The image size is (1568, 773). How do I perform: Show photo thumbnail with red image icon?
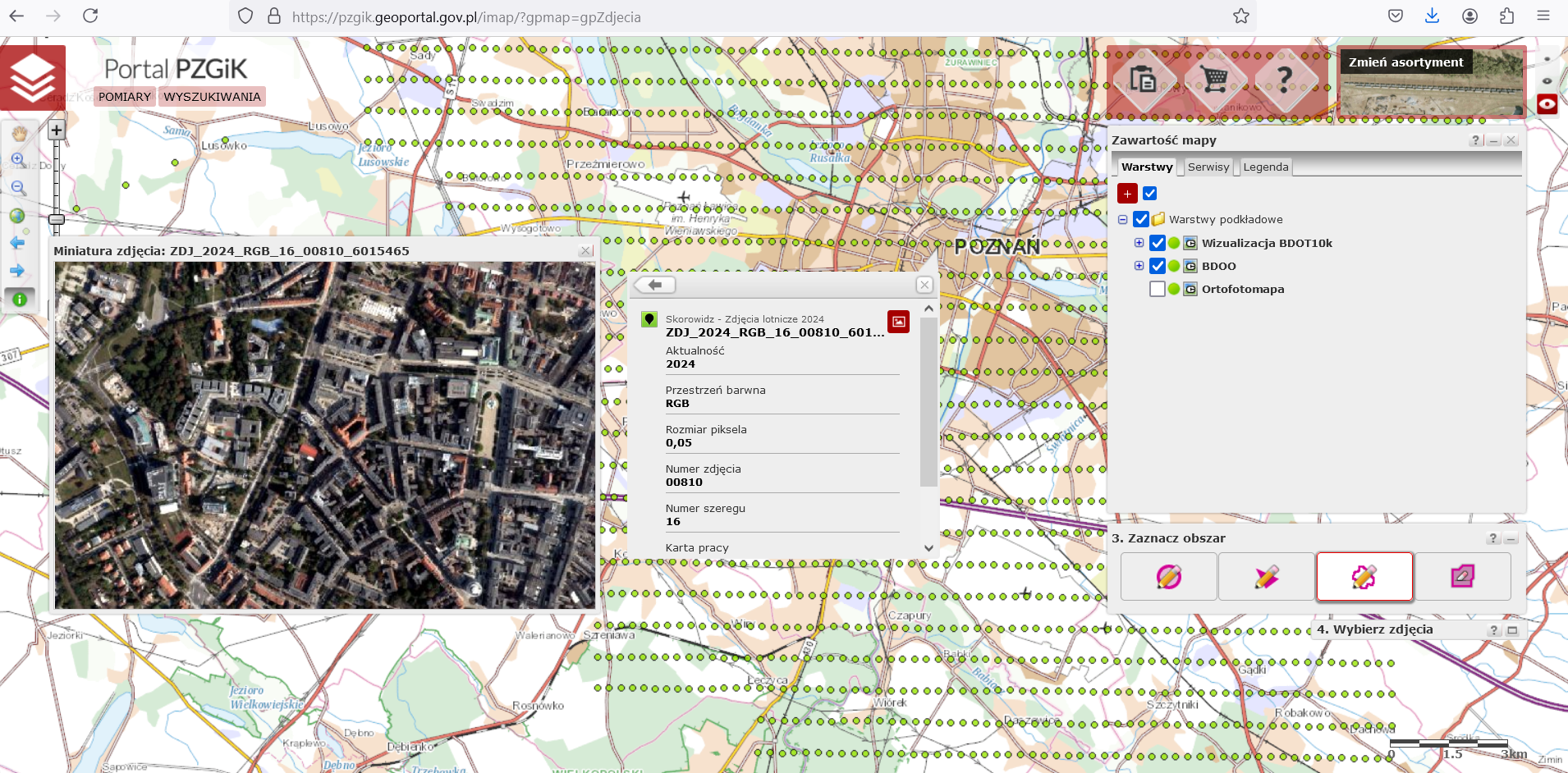pos(898,322)
